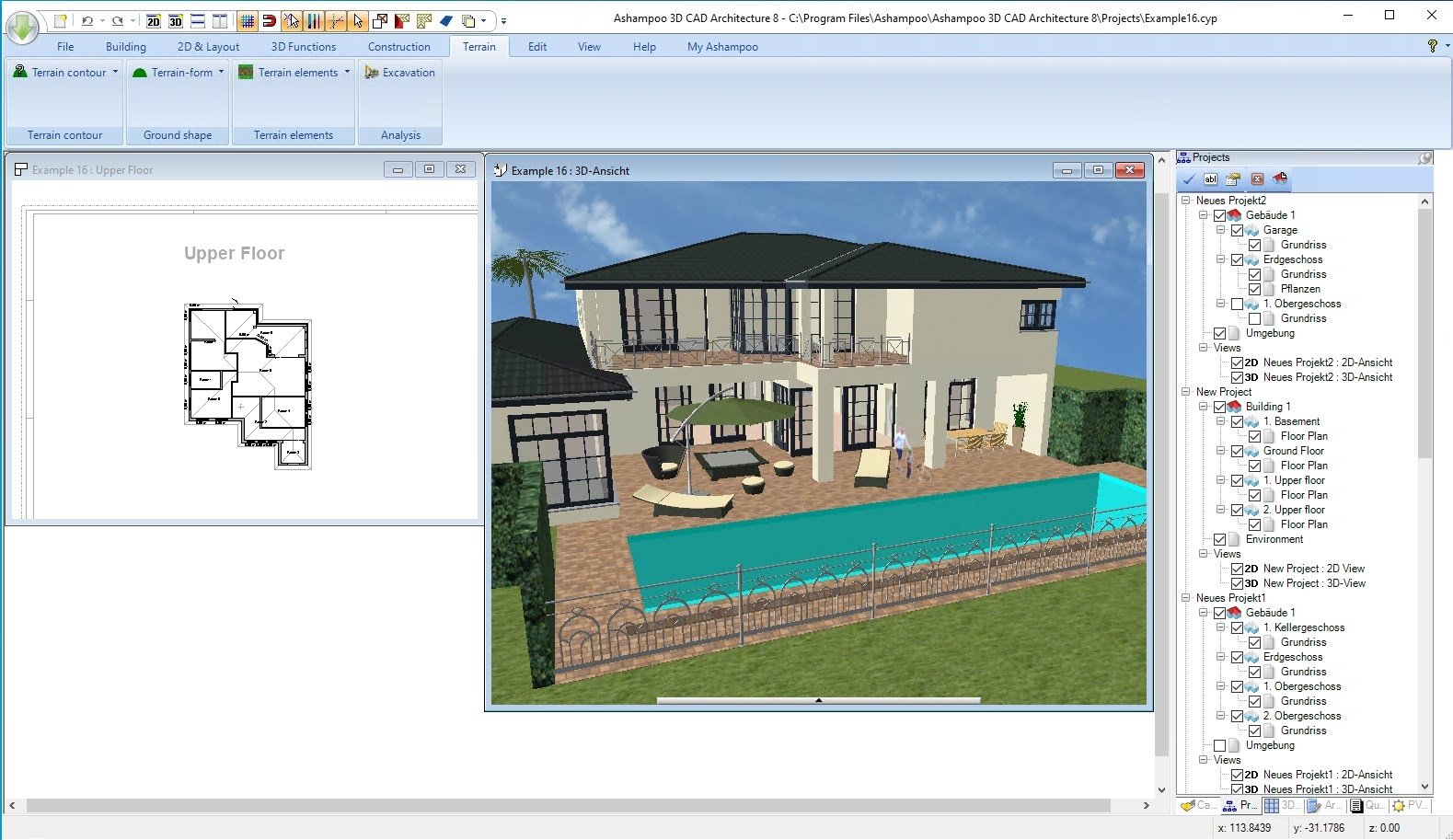Switch to the 3D Functions tab
The image size is (1453, 840).
pos(304,47)
